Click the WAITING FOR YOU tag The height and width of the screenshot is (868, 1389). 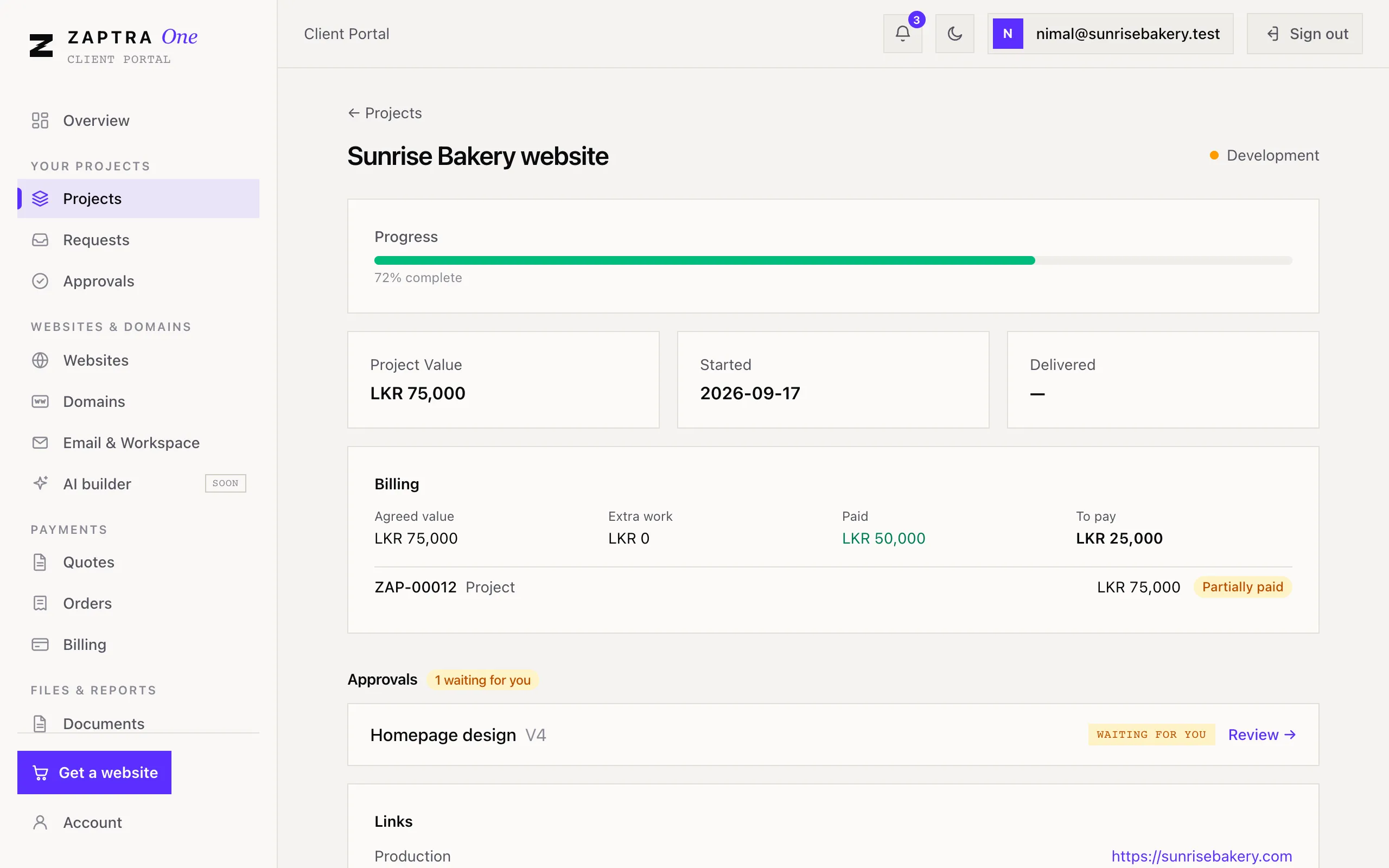coord(1151,735)
